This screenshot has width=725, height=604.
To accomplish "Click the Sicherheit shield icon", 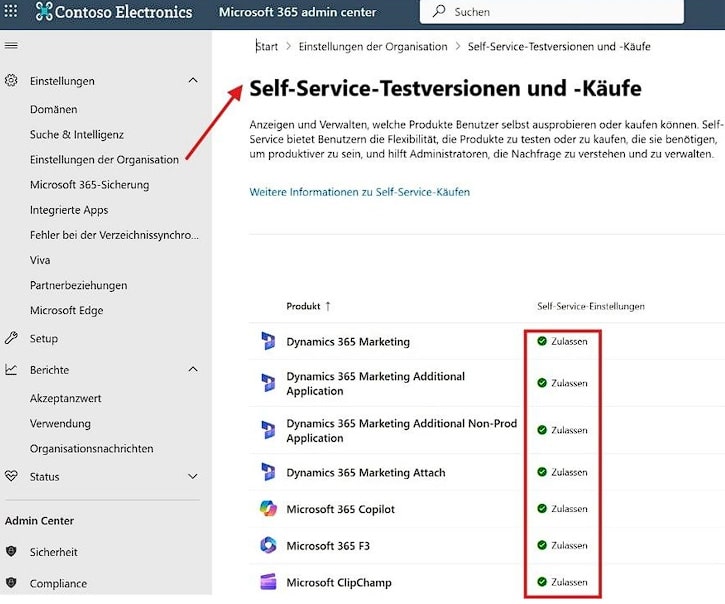I will tap(11, 551).
